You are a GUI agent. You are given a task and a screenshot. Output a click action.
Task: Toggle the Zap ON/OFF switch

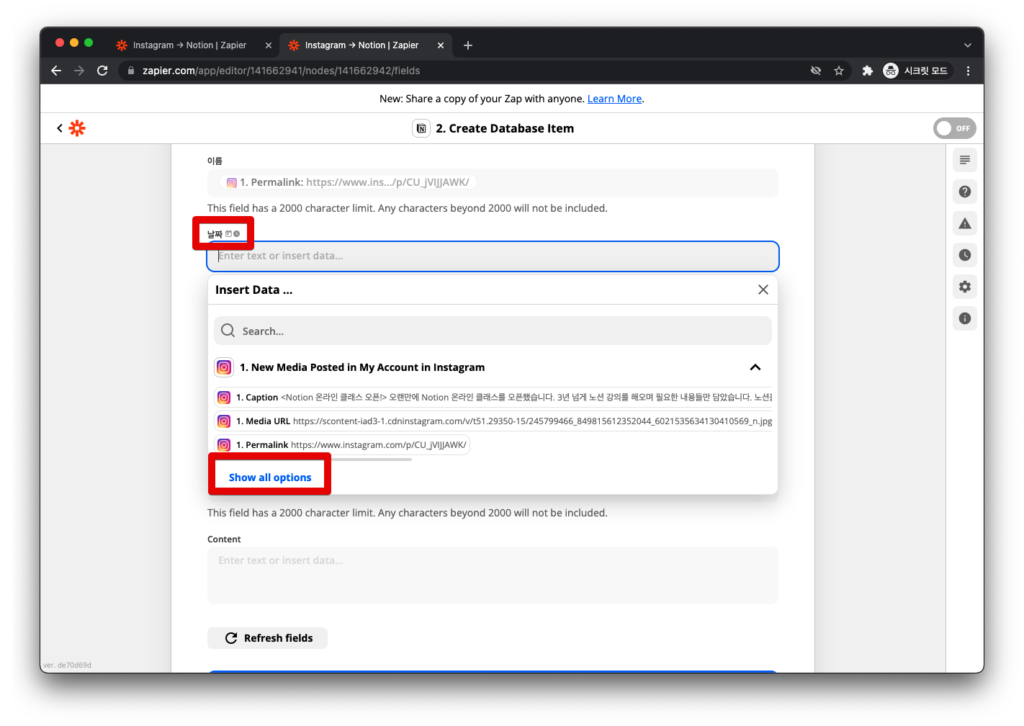pos(953,128)
